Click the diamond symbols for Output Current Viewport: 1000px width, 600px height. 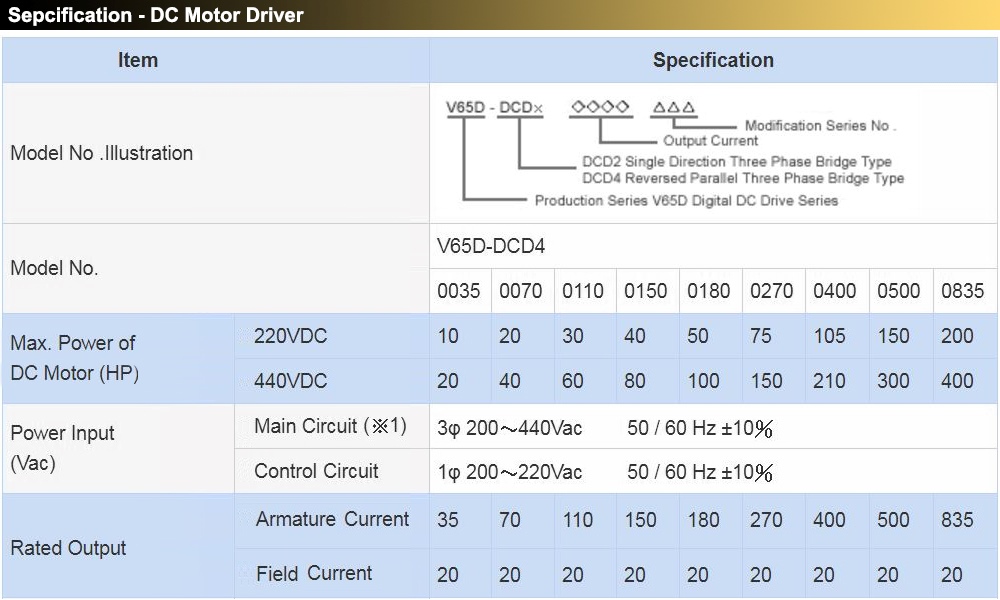[600, 106]
